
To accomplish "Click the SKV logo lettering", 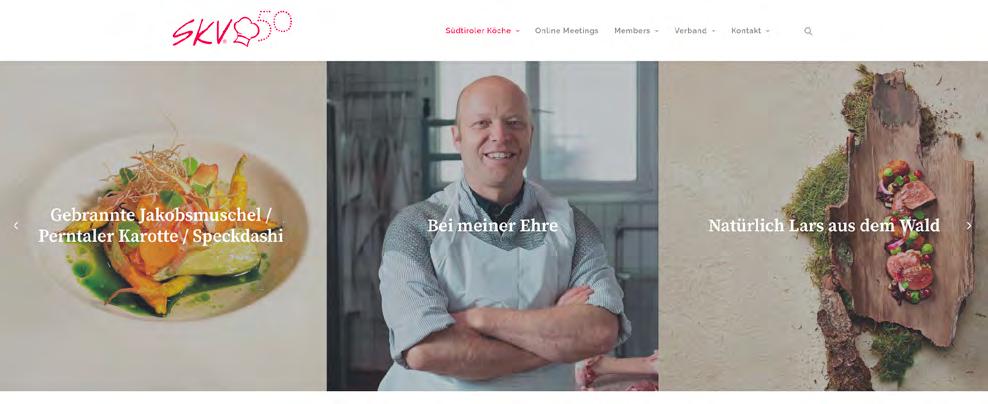I will point(202,32).
